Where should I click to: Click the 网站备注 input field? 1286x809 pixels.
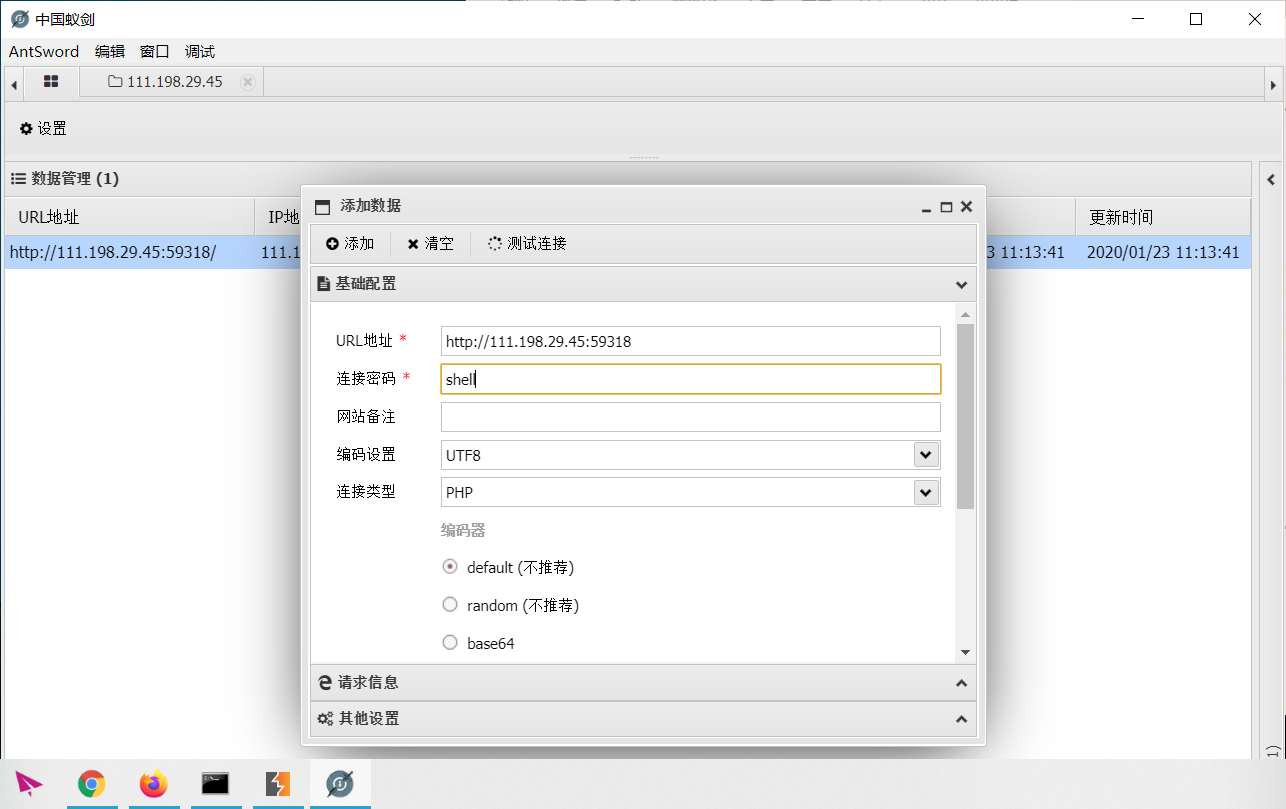tap(691, 417)
